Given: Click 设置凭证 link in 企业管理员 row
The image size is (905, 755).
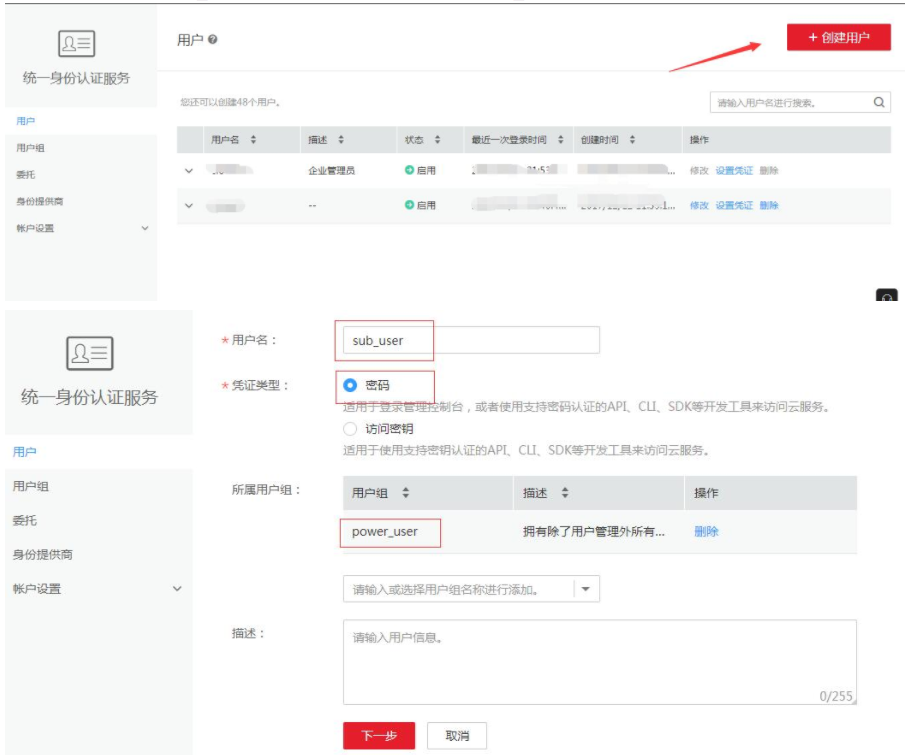Looking at the screenshot, I should pos(734,170).
